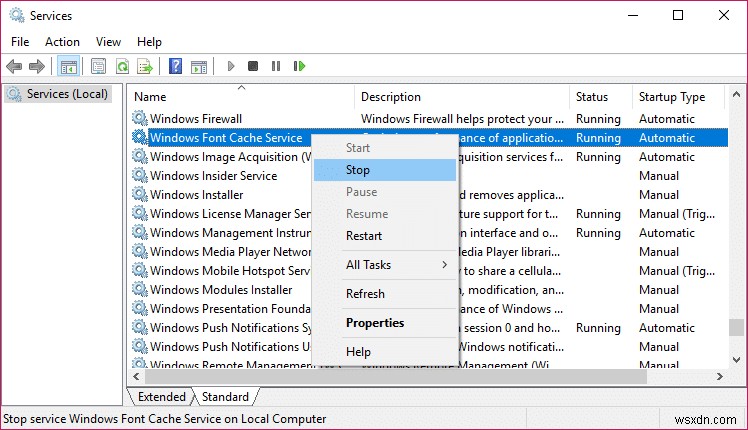The width and height of the screenshot is (748, 430).
Task: Click the Services app icon in title bar
Action: 17,15
